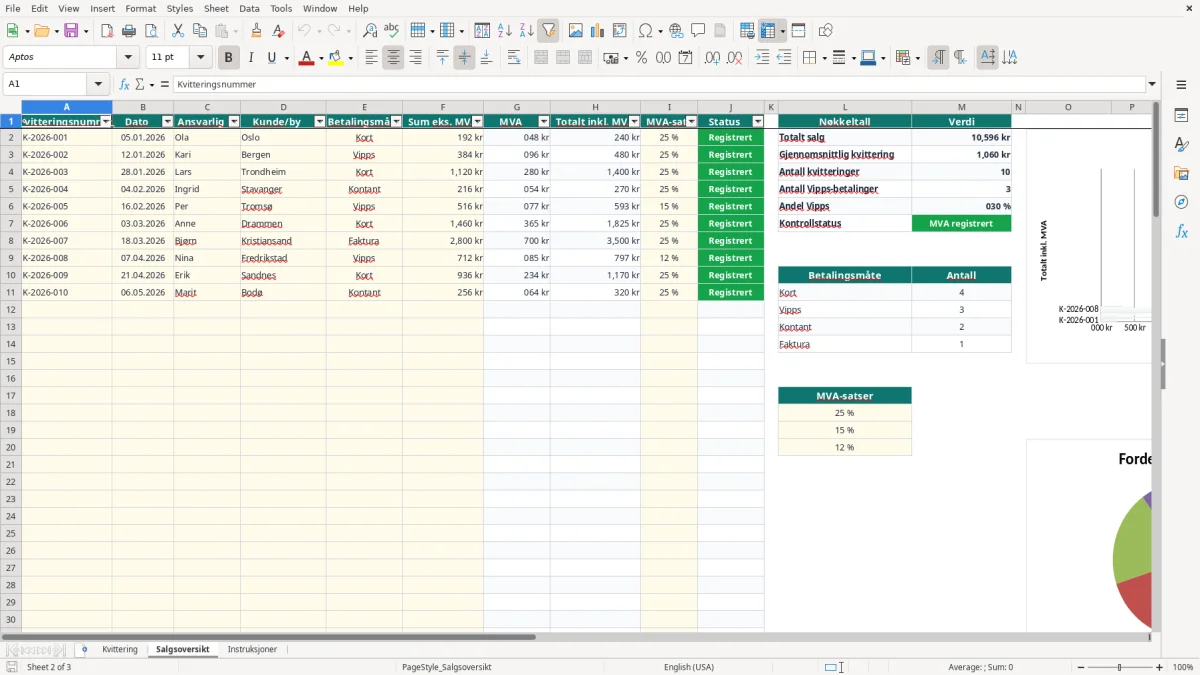The height and width of the screenshot is (675, 1200).
Task: Toggle Print Preview icon
Action: (151, 31)
